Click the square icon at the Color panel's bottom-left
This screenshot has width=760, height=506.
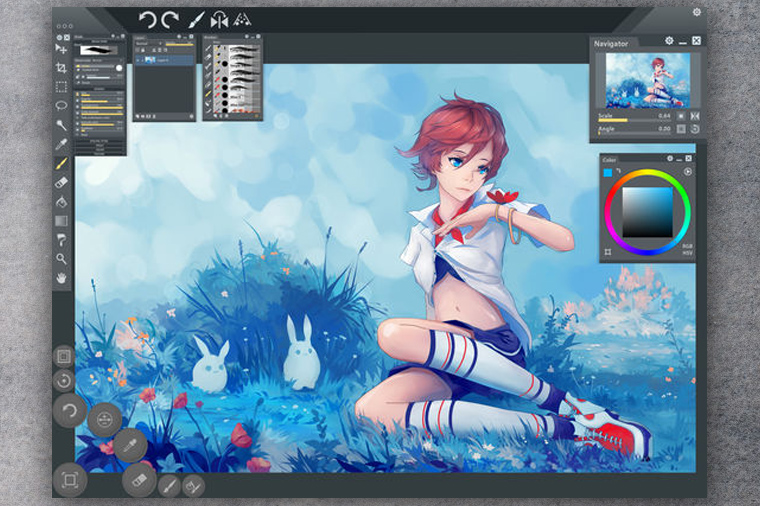click(608, 252)
